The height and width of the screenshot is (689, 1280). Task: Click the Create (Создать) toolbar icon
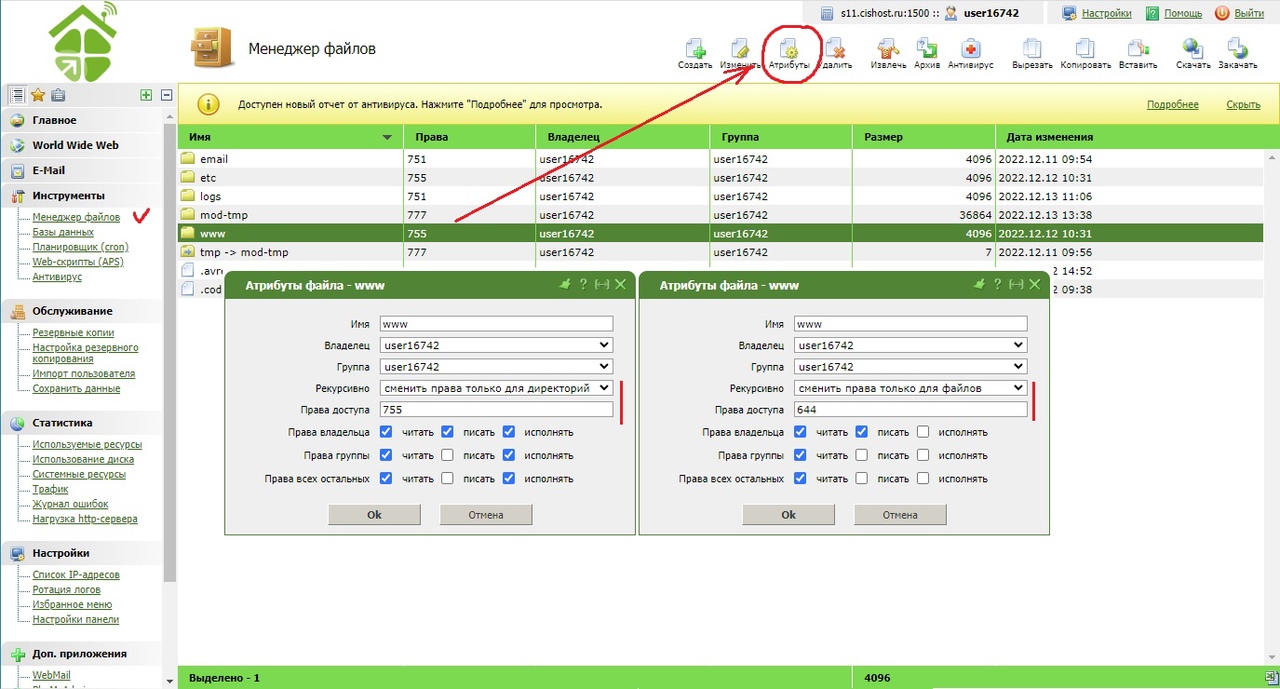694,51
